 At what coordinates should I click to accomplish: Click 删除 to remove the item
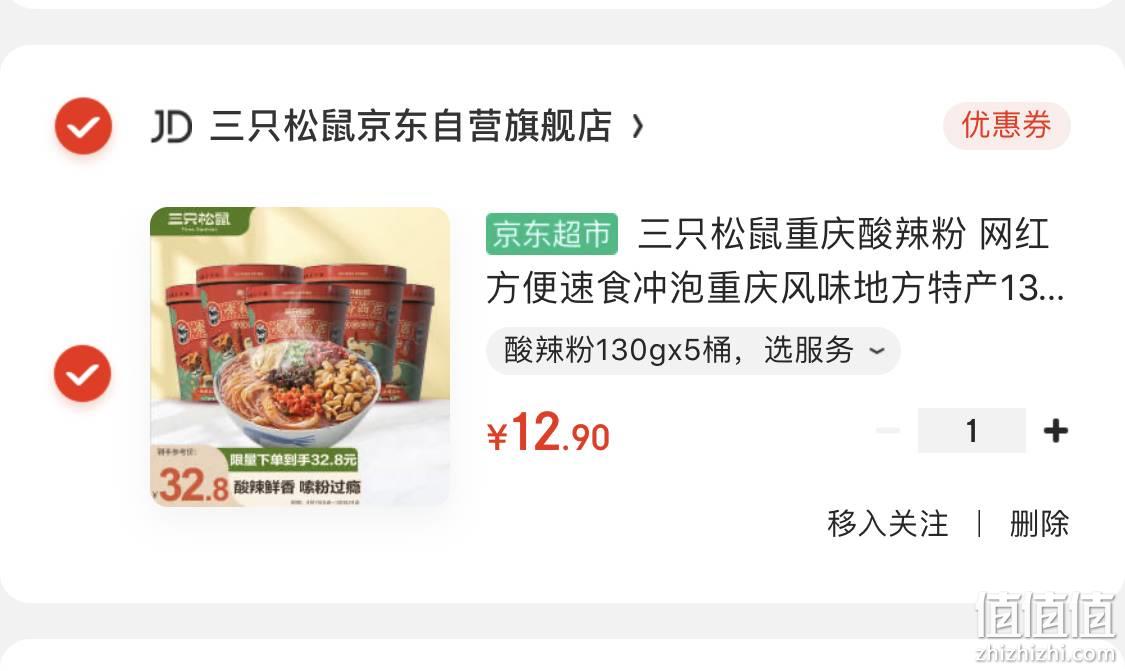(1039, 523)
